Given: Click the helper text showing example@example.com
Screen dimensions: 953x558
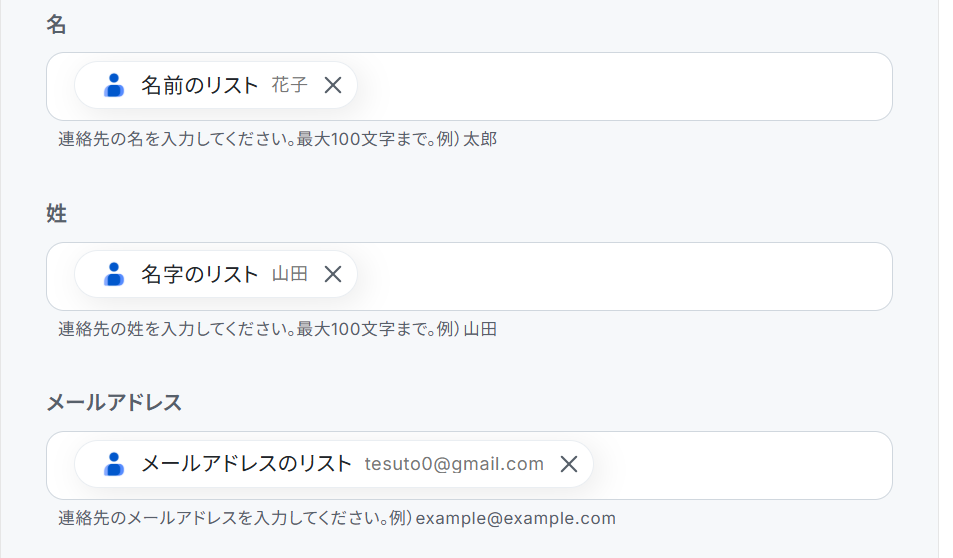Looking at the screenshot, I should click(337, 518).
